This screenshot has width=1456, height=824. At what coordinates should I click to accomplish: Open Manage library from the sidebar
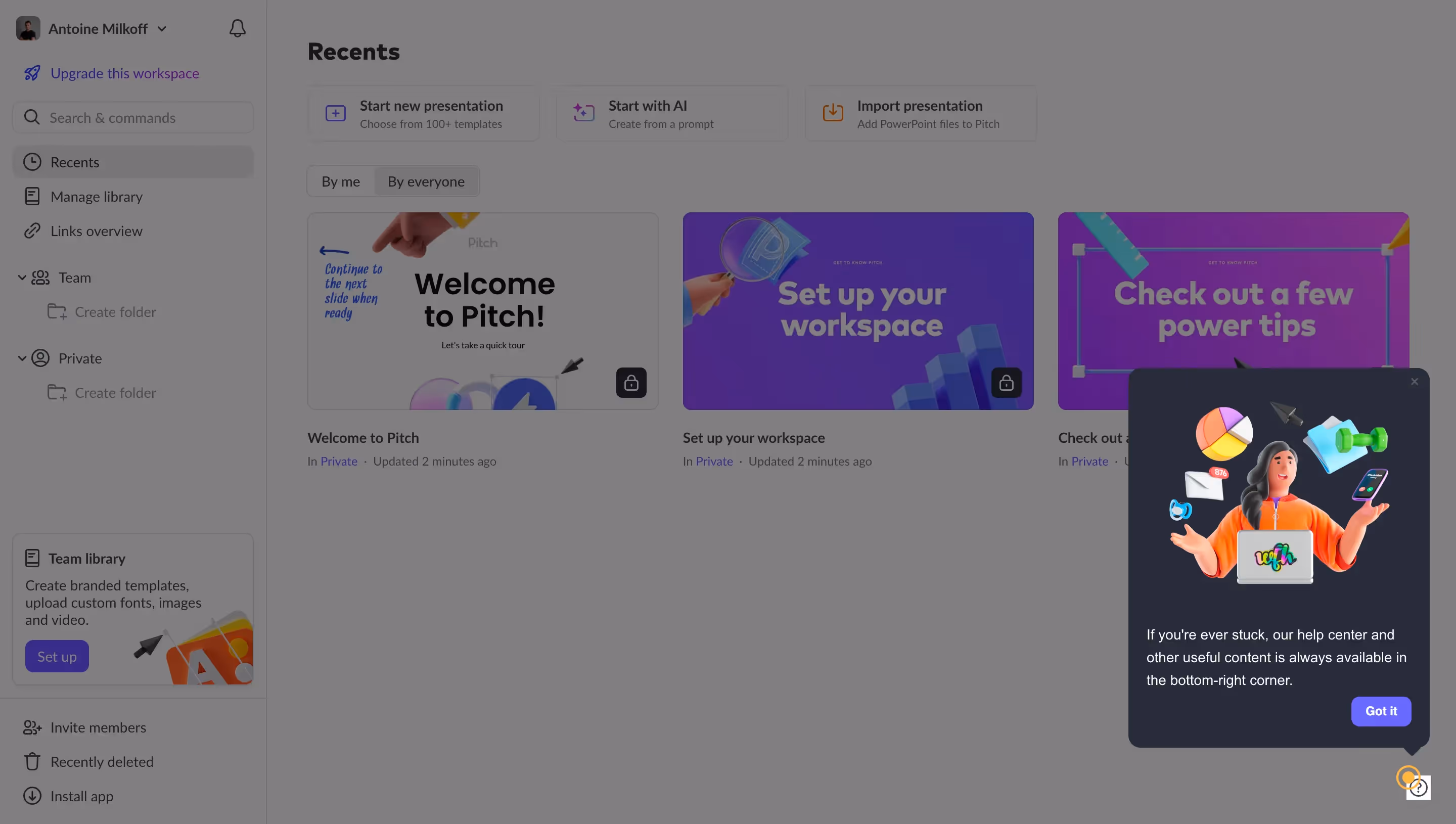coord(96,196)
